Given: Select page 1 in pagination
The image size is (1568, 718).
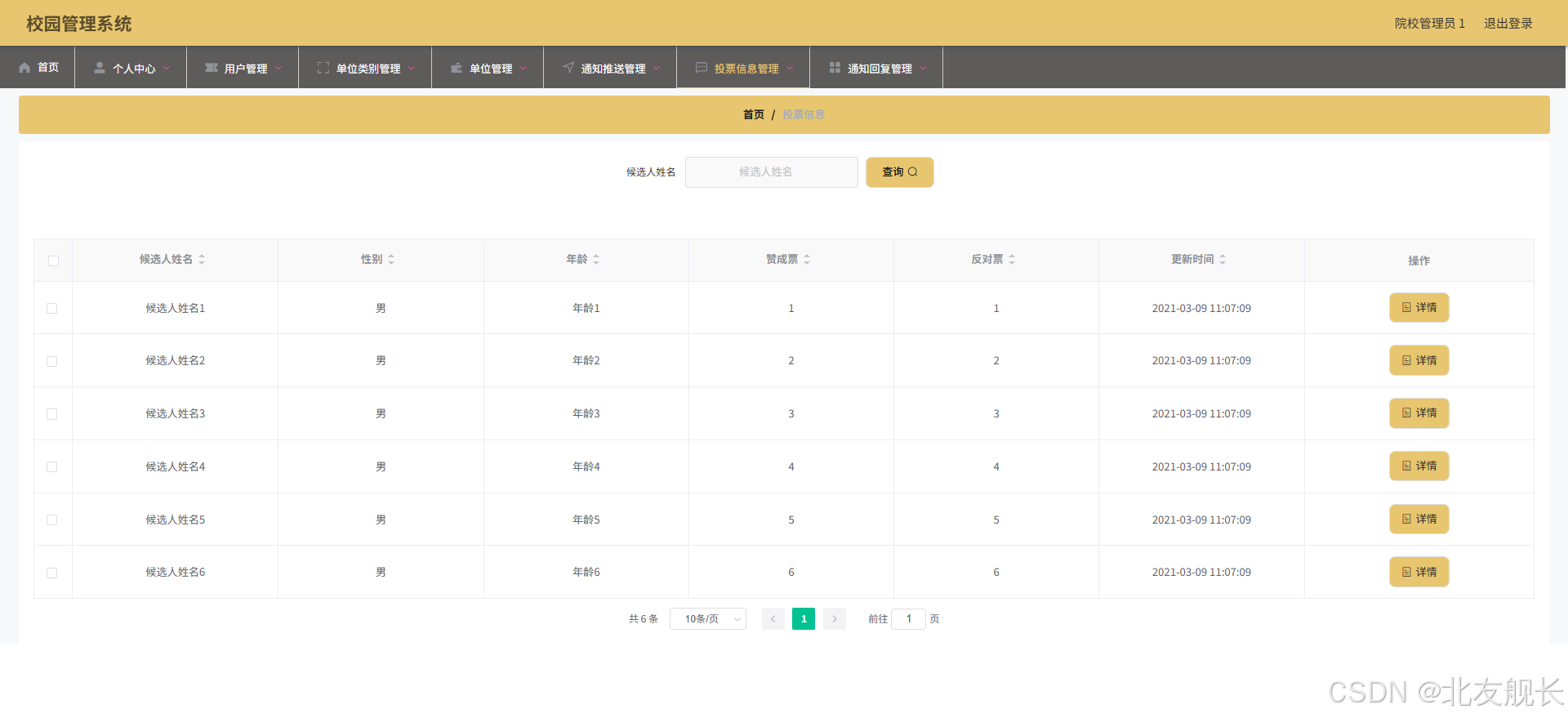Looking at the screenshot, I should pyautogui.click(x=804, y=619).
